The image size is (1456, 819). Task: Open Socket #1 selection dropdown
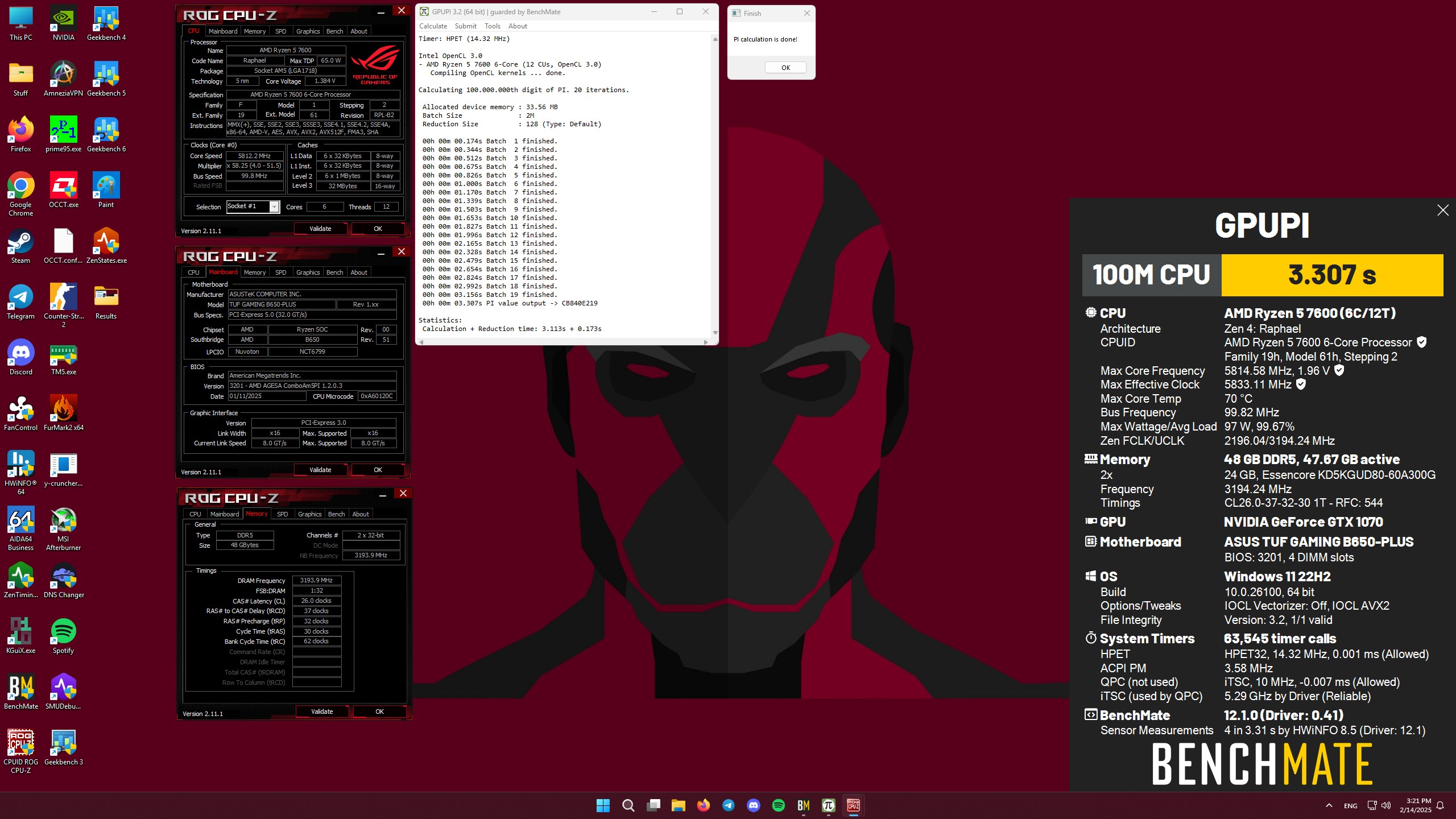pyautogui.click(x=253, y=206)
